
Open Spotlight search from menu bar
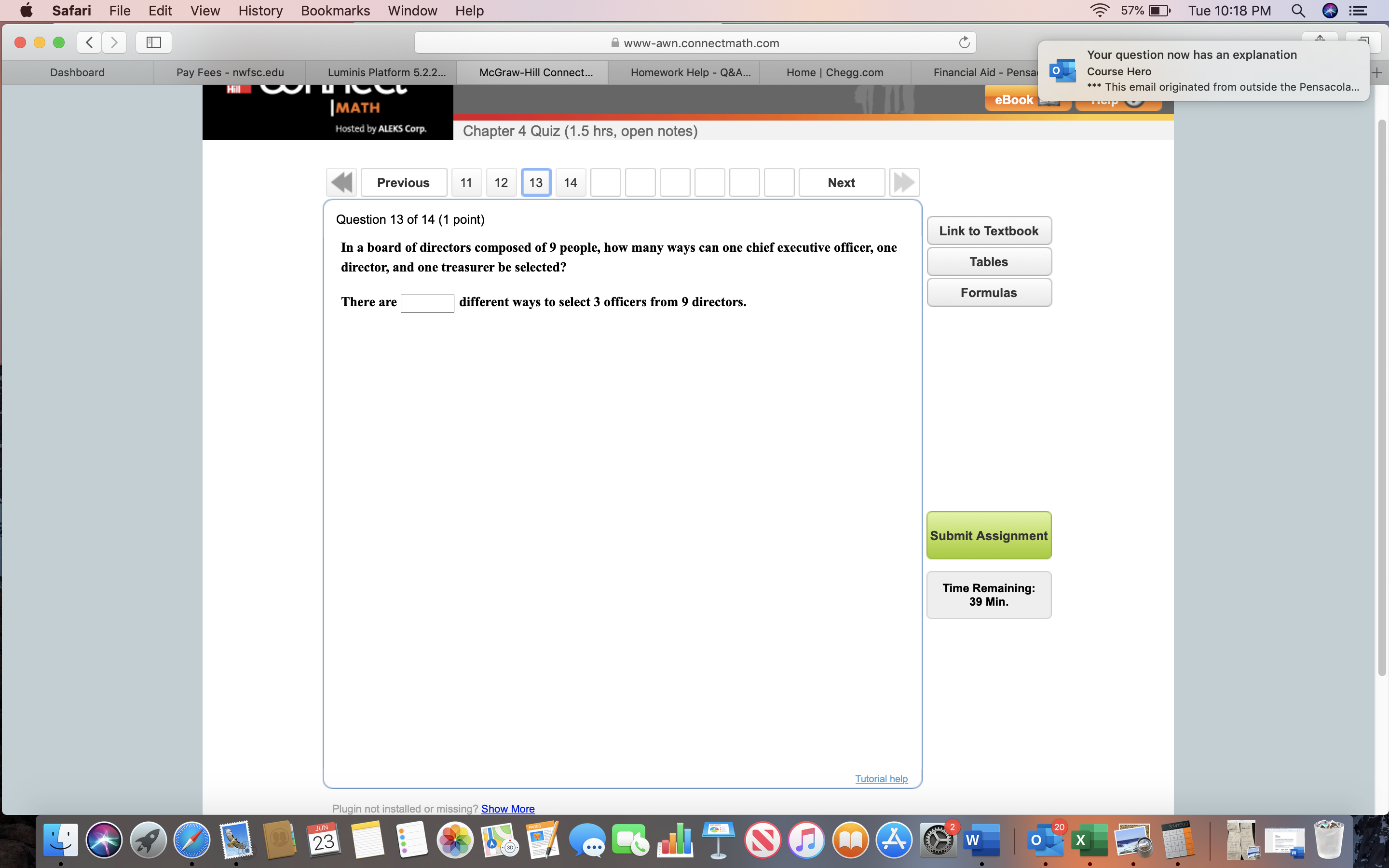(1299, 10)
